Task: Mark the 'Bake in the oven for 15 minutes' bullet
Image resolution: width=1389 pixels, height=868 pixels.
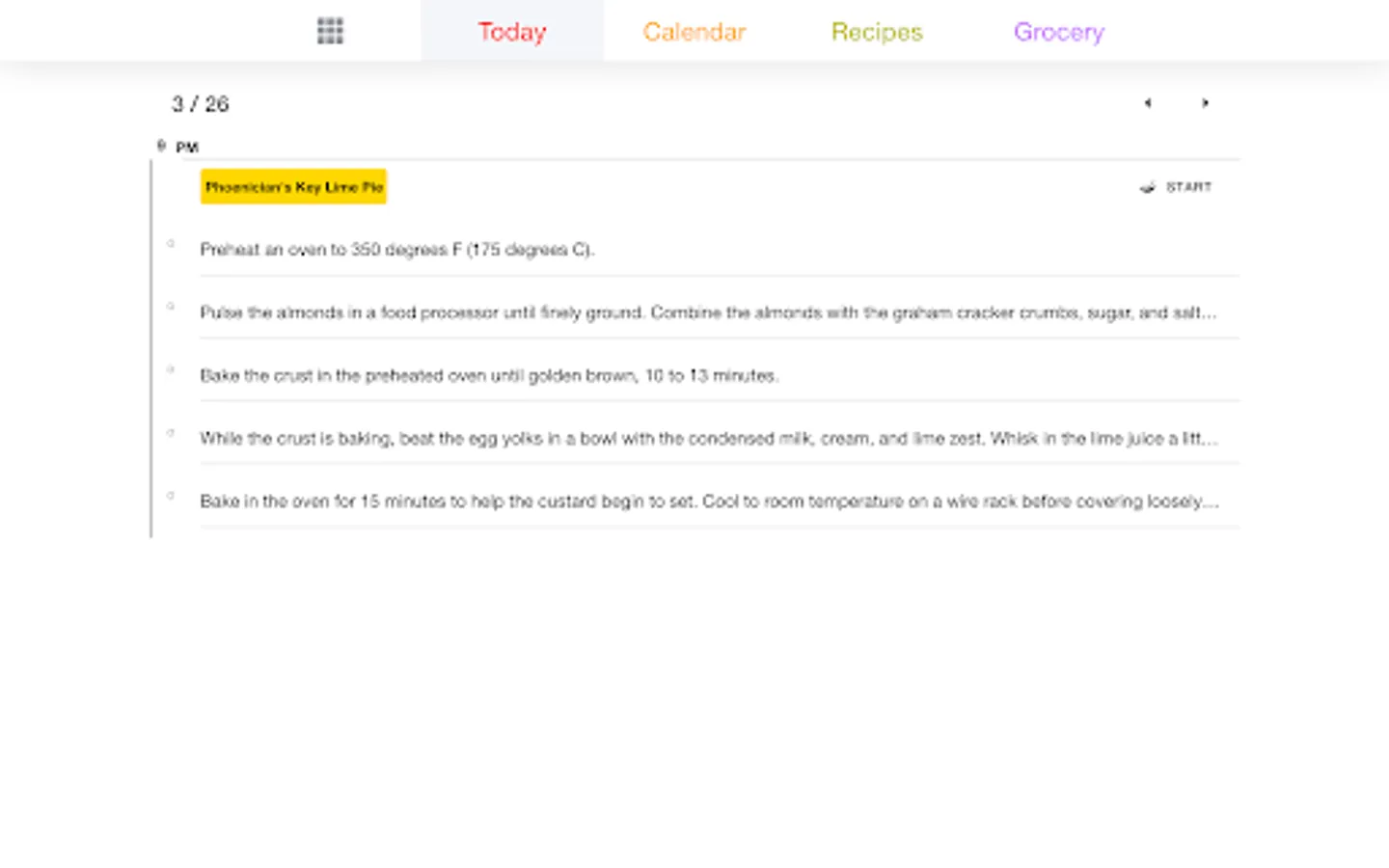Action: (x=171, y=496)
